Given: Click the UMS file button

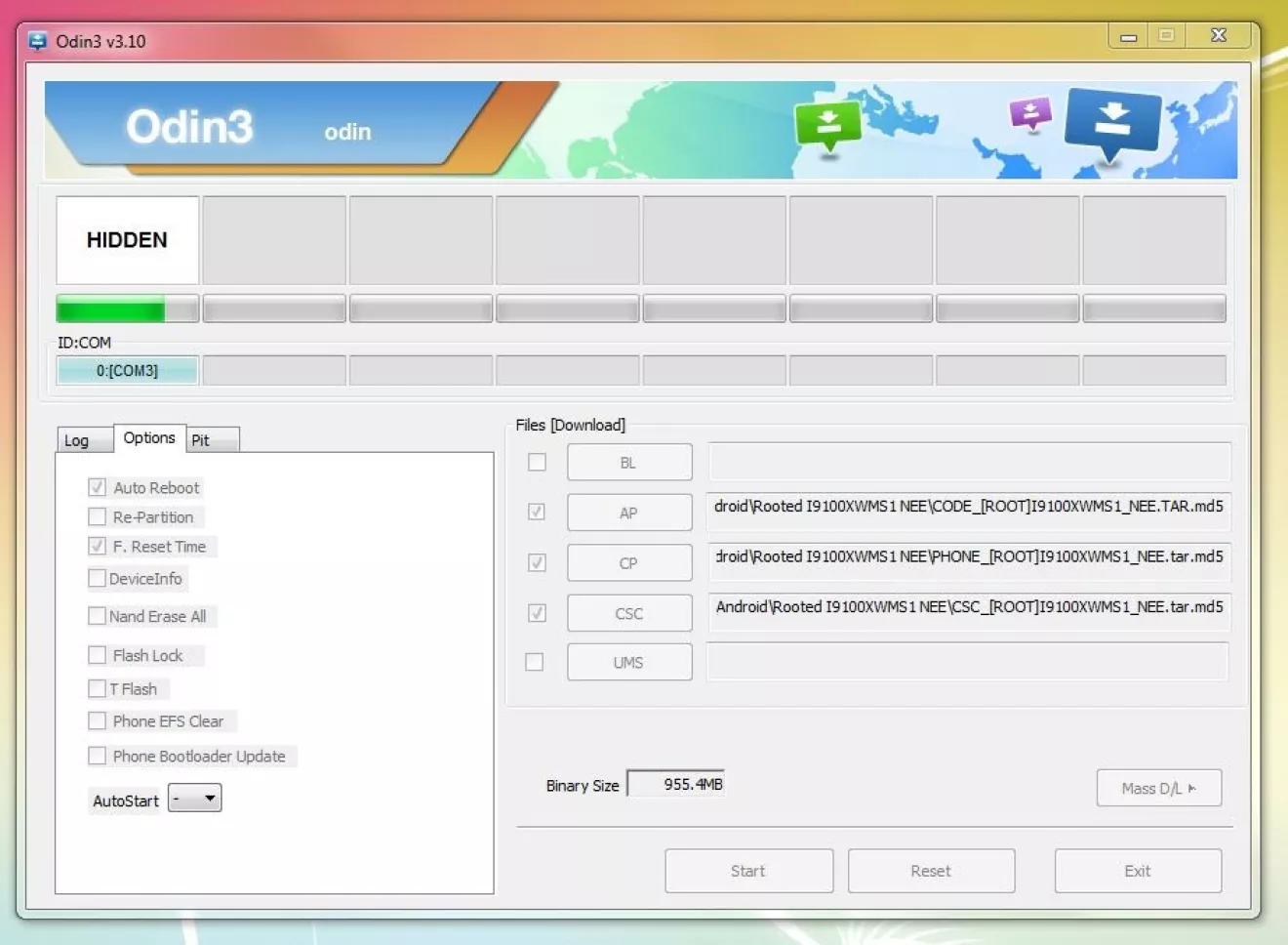Looking at the screenshot, I should click(629, 662).
